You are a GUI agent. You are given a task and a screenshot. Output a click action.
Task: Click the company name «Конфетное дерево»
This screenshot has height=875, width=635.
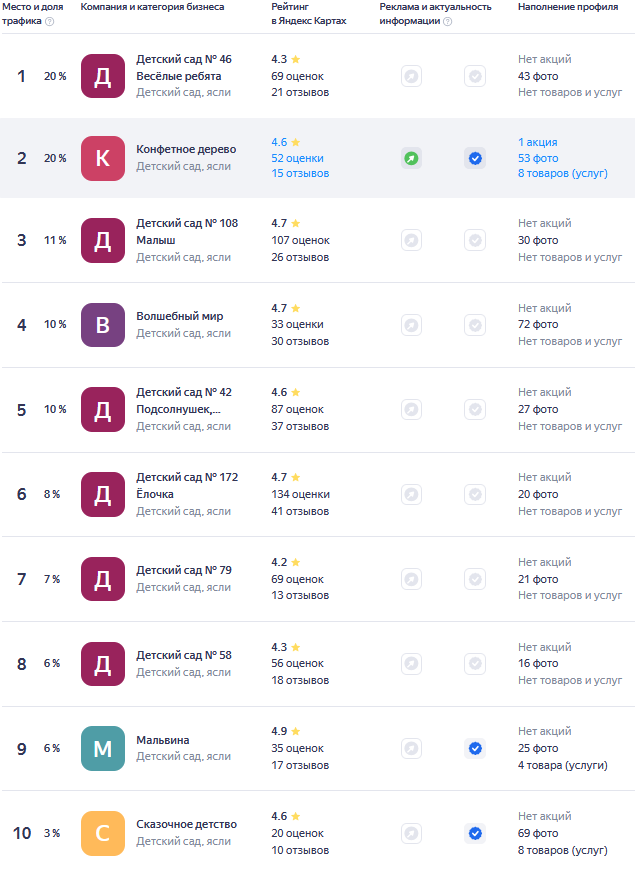[x=186, y=149]
